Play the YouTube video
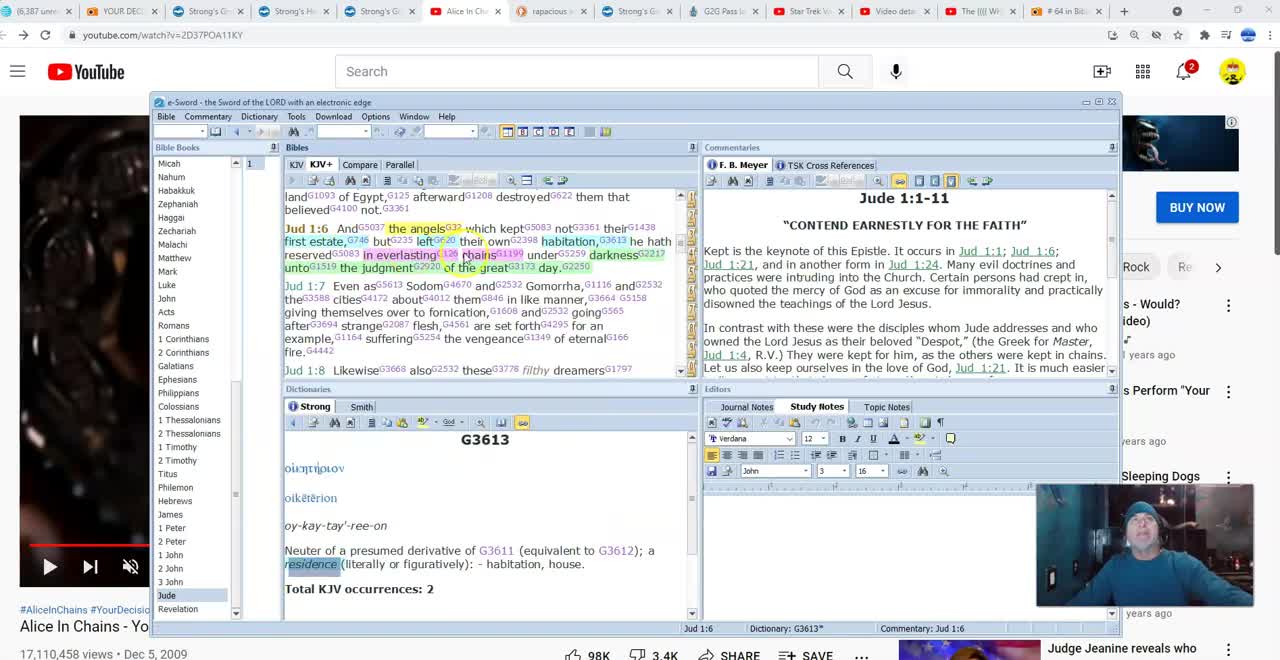 click(49, 567)
